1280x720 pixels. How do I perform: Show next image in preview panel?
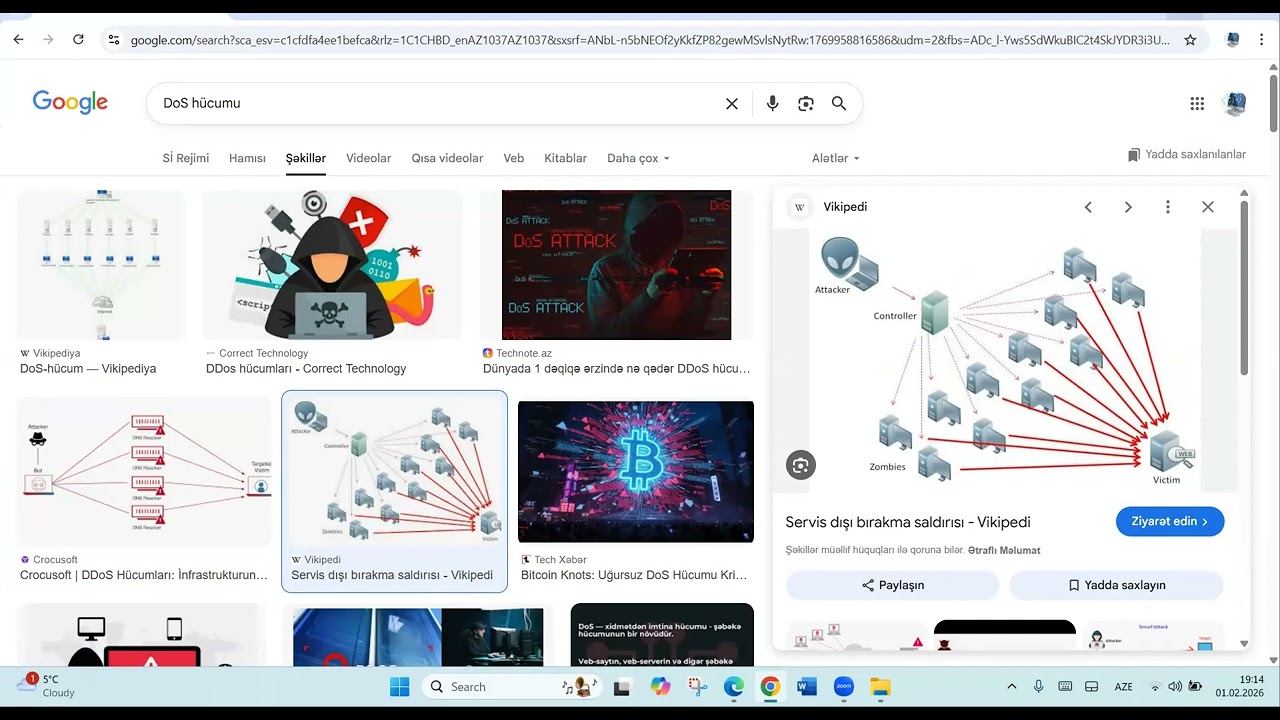(x=1128, y=207)
